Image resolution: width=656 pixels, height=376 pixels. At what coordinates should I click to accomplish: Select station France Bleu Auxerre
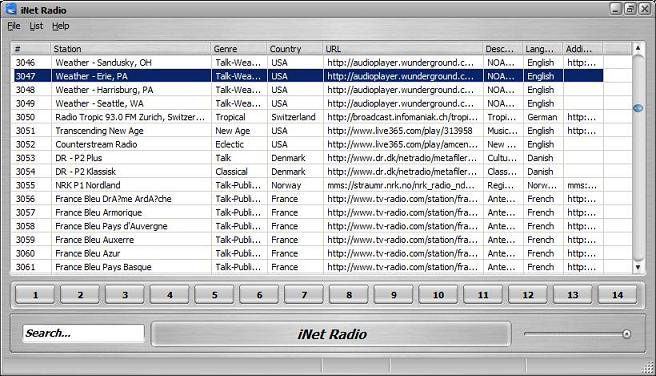[95, 240]
